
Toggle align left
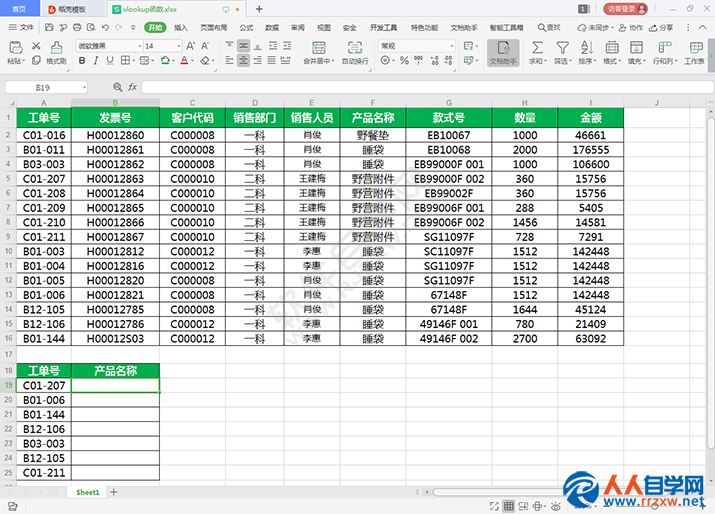[x=229, y=60]
